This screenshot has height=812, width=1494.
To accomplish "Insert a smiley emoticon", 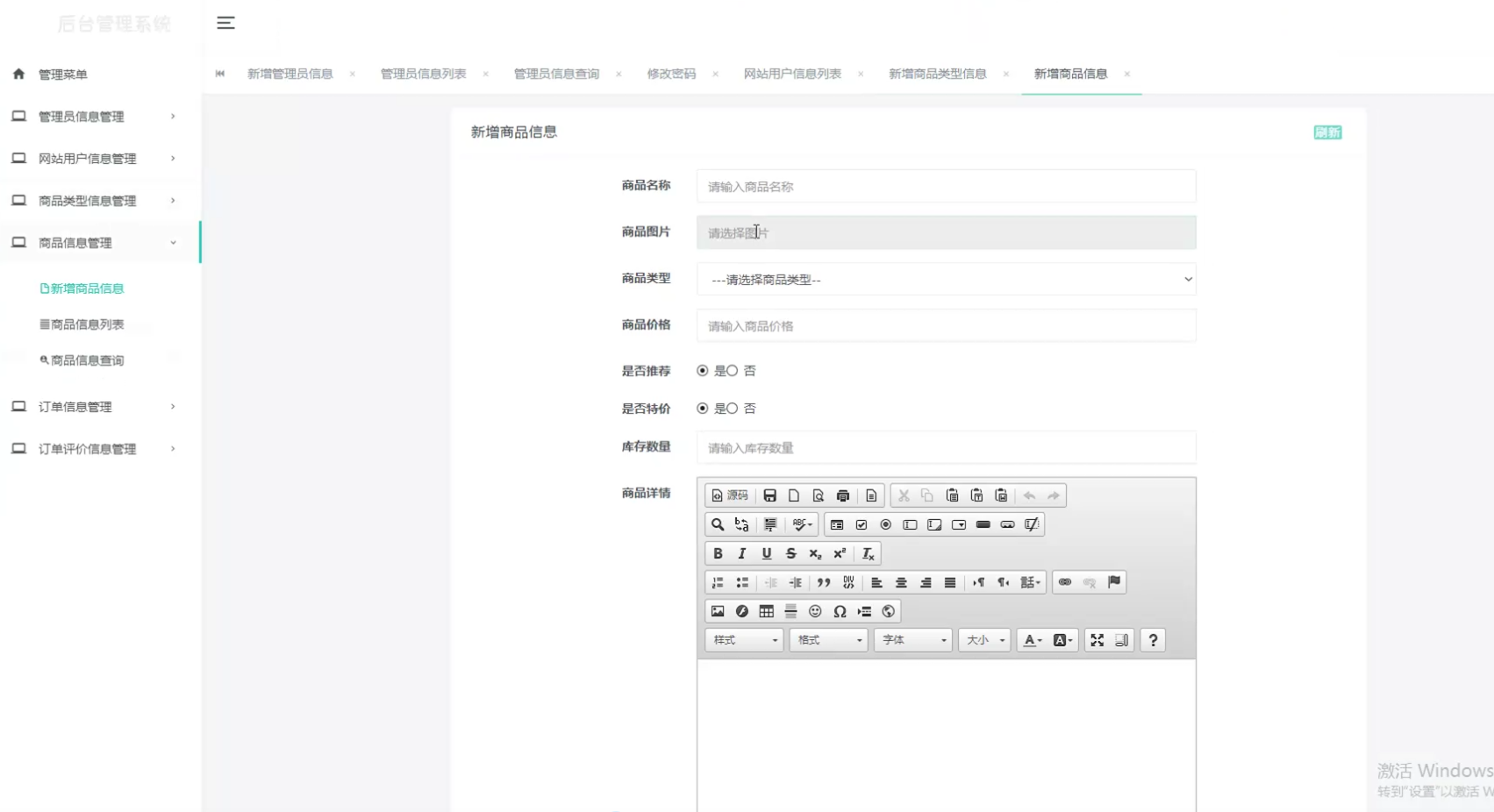I will 816,611.
